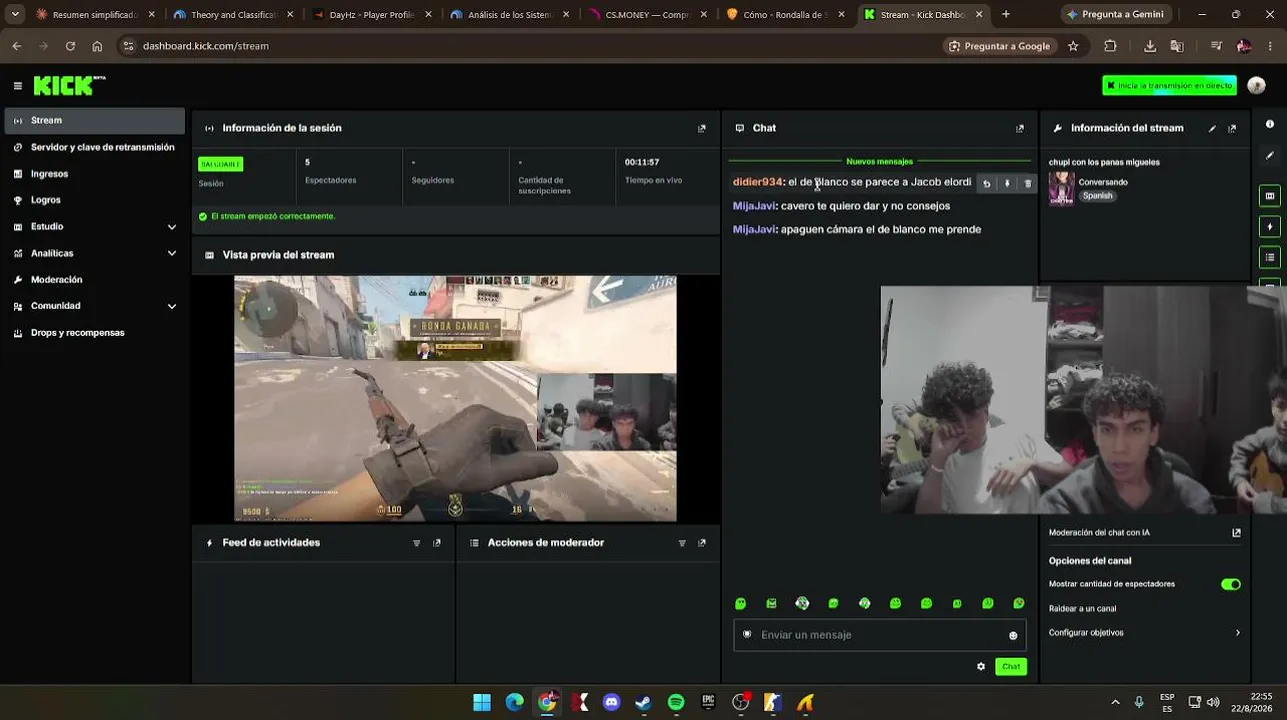Edit stream info with the pencil icon beside the panel title
This screenshot has width=1287, height=720.
pos(1212,128)
